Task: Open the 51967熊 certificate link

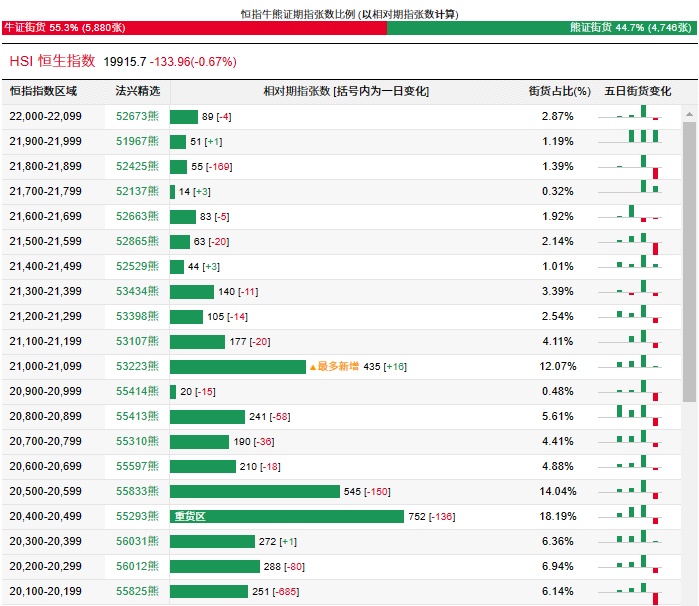Action: point(137,142)
